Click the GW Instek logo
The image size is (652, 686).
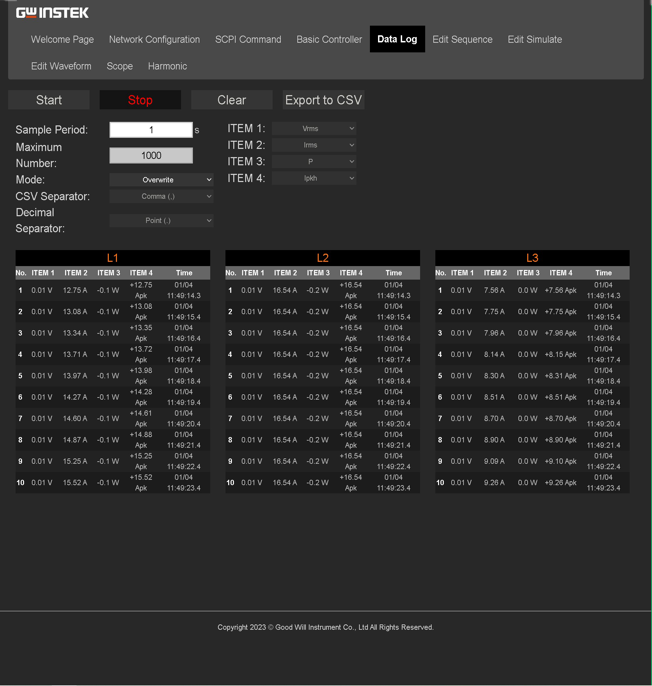(52, 13)
